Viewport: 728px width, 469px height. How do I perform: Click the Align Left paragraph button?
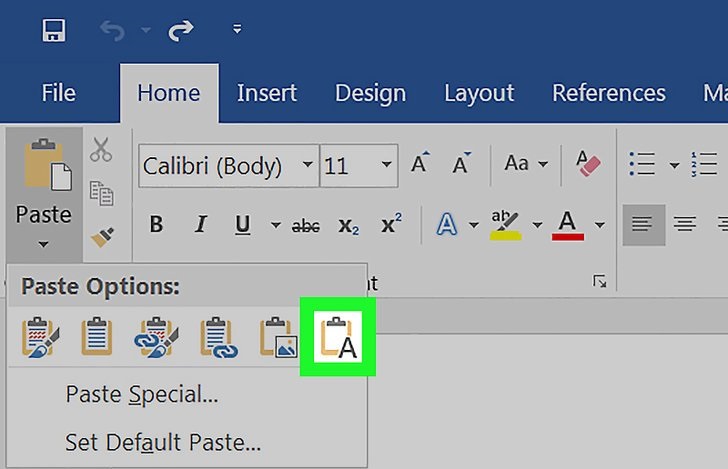pyautogui.click(x=642, y=225)
